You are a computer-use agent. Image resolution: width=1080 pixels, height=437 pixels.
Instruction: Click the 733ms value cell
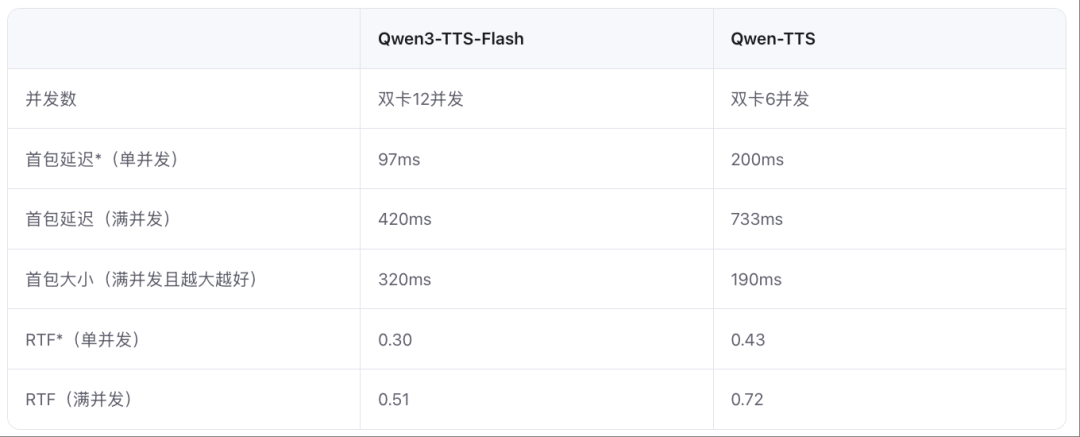[756, 219]
